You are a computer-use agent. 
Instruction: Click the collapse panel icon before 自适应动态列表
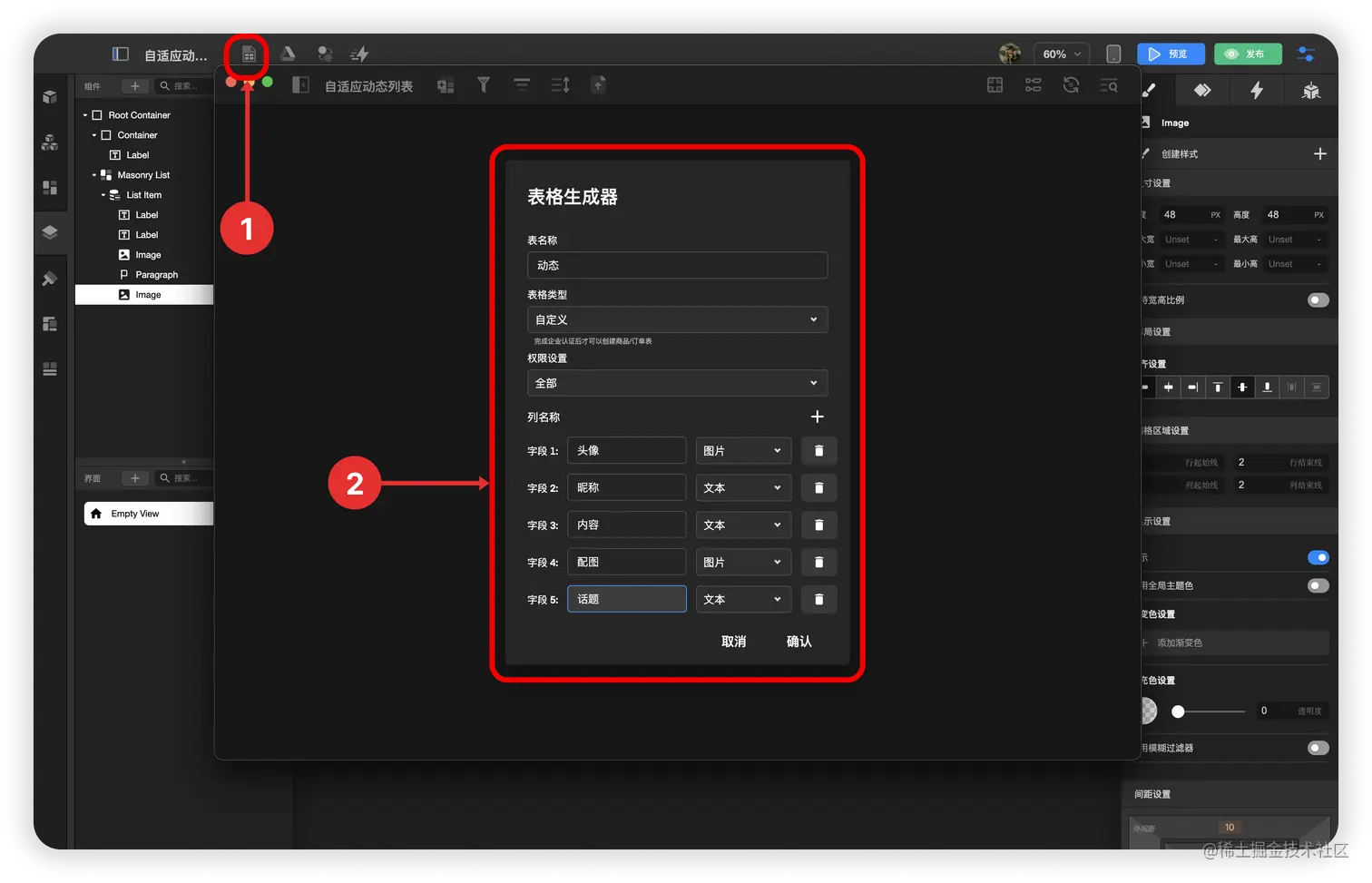300,85
